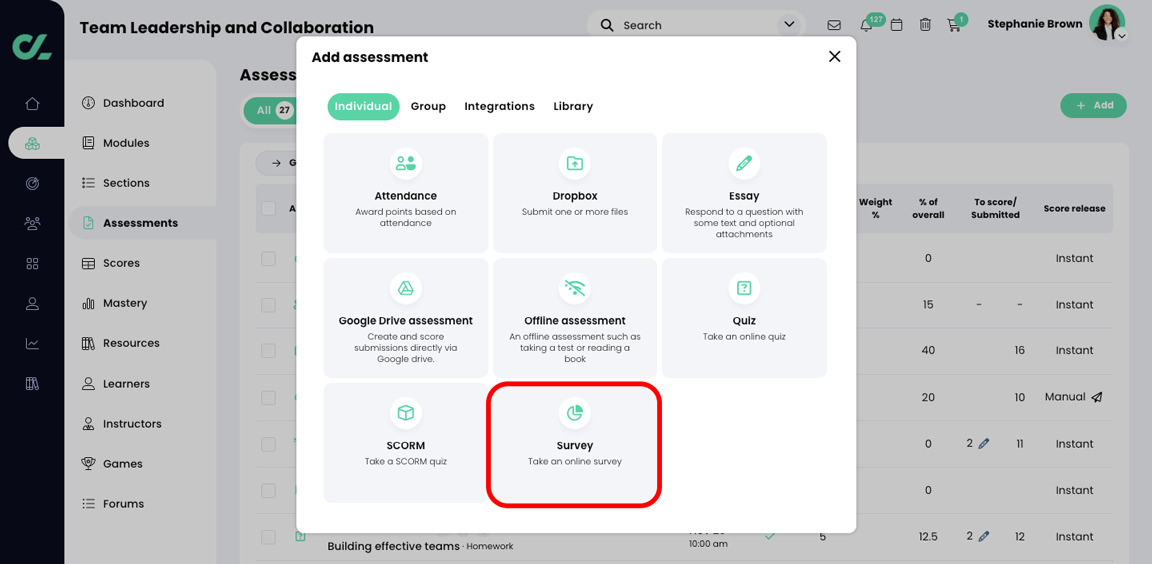
Task: Open the Learners page
Action: click(126, 383)
